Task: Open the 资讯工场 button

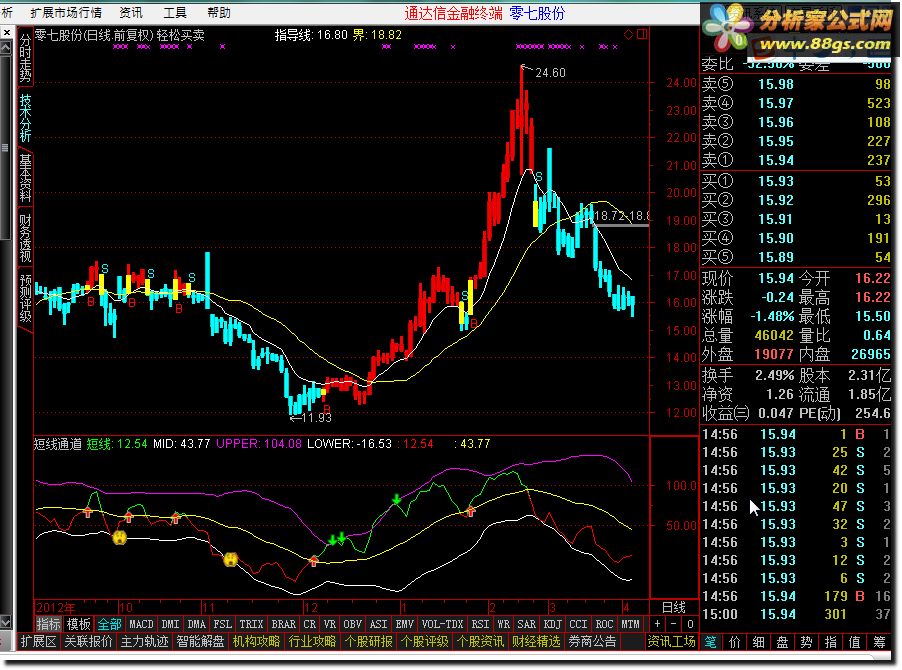Action: [671, 641]
